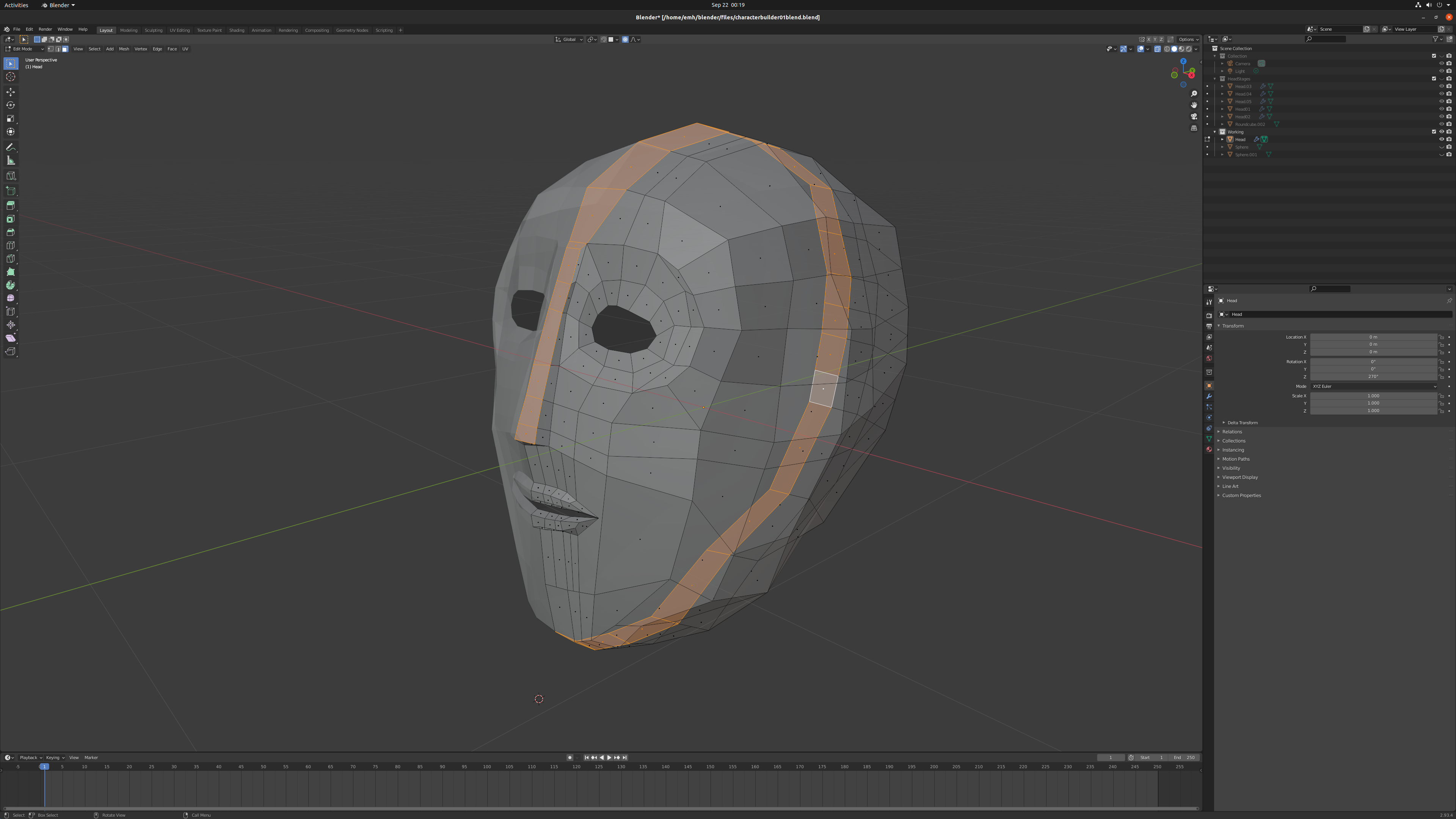Image resolution: width=1456 pixels, height=819 pixels.
Task: Click the Scale X value field
Action: pos(1373,396)
